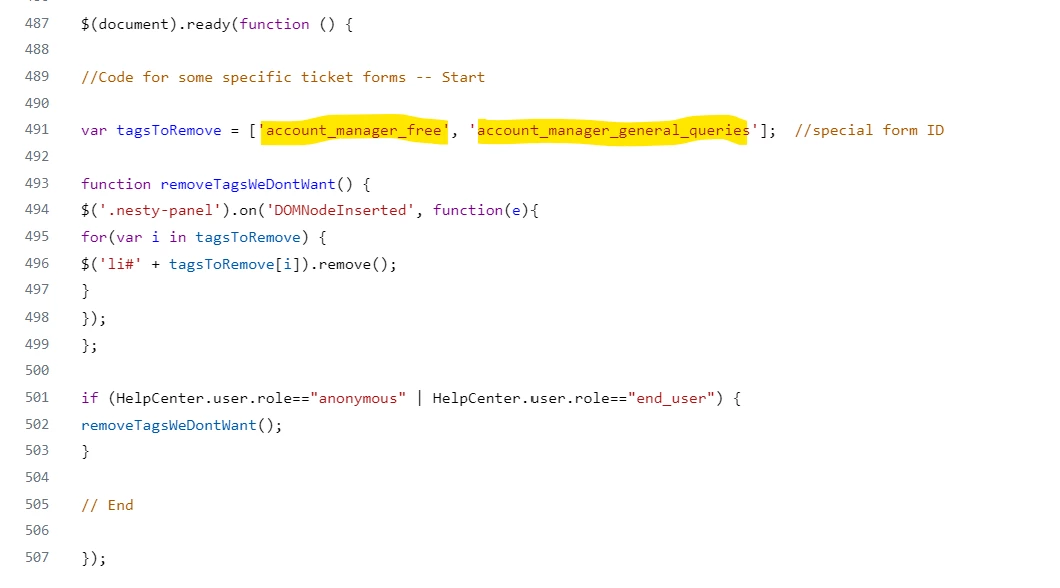The image size is (1060, 588).
Task: Click the removeTagsWeDontWant() call on line 502
Action: [181, 425]
